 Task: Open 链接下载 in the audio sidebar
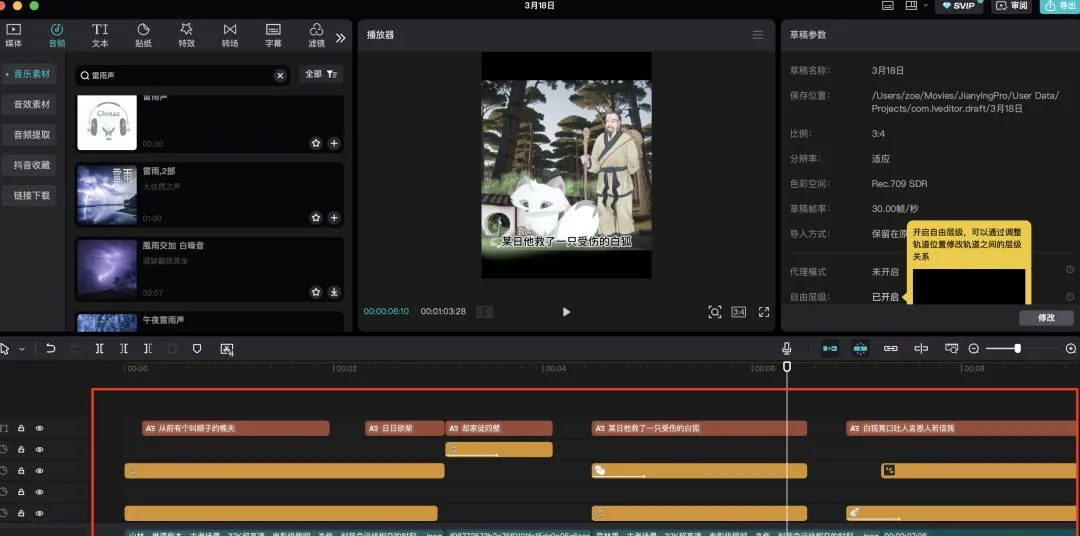point(32,195)
